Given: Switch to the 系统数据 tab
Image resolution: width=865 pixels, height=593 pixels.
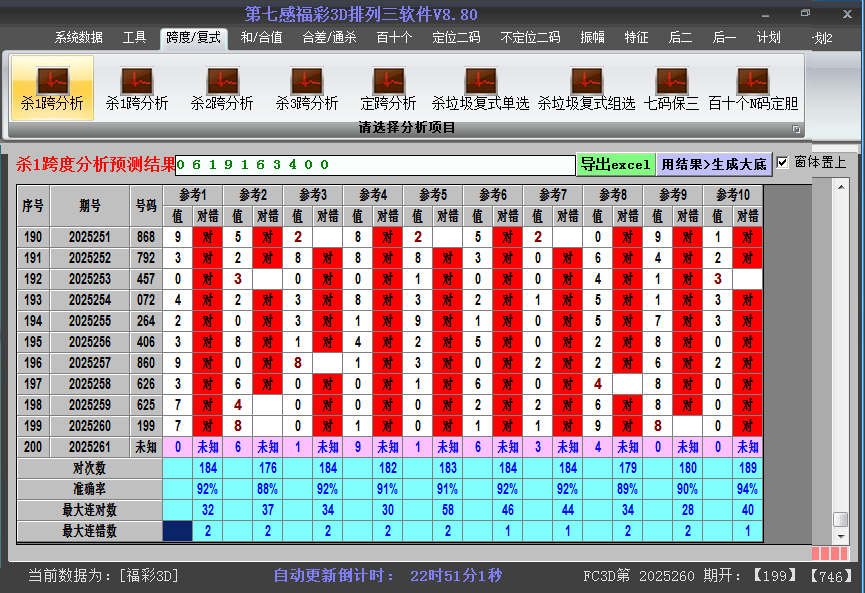Looking at the screenshot, I should [78, 38].
